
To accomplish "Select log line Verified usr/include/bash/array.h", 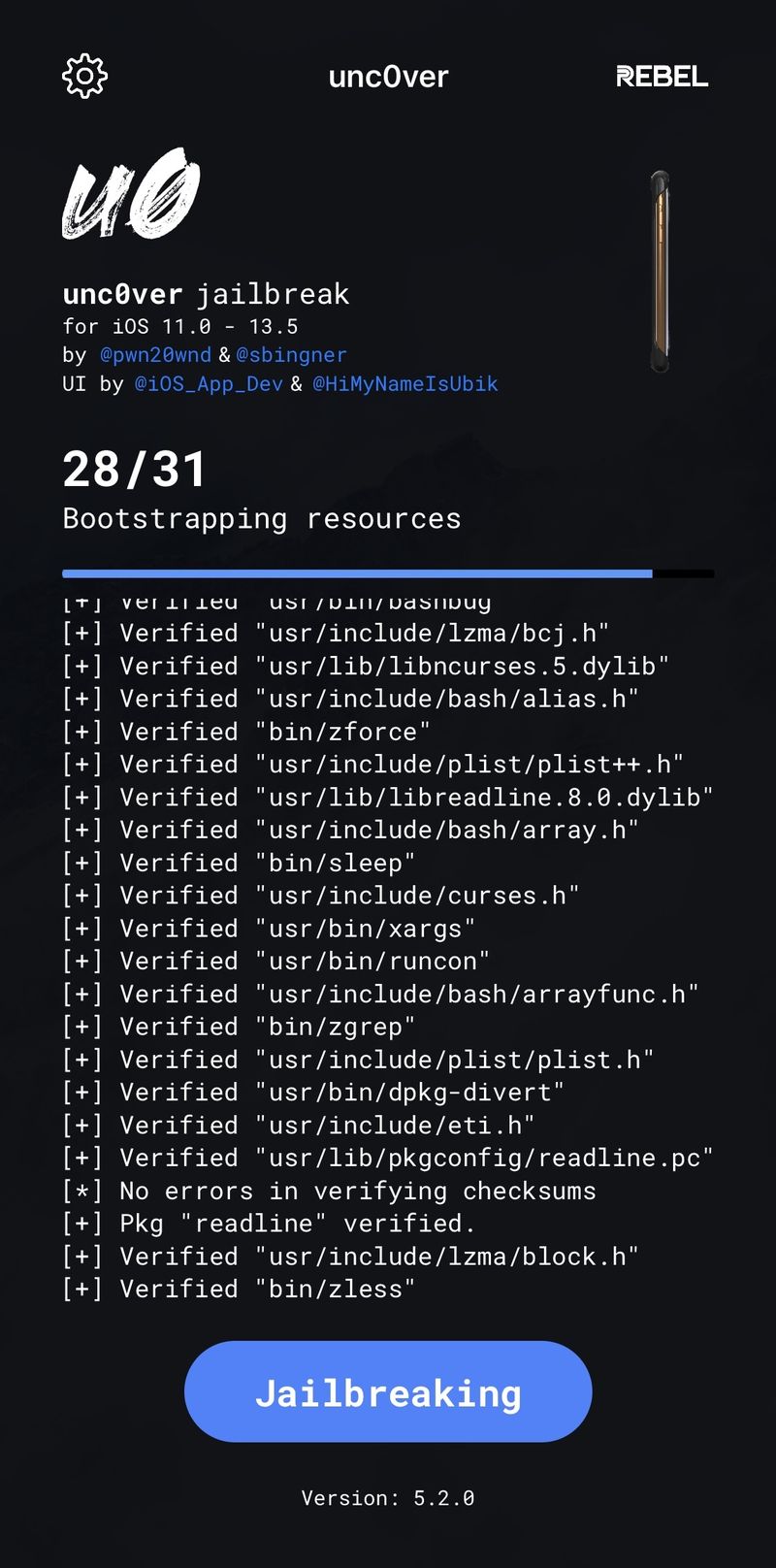I will pos(350,831).
